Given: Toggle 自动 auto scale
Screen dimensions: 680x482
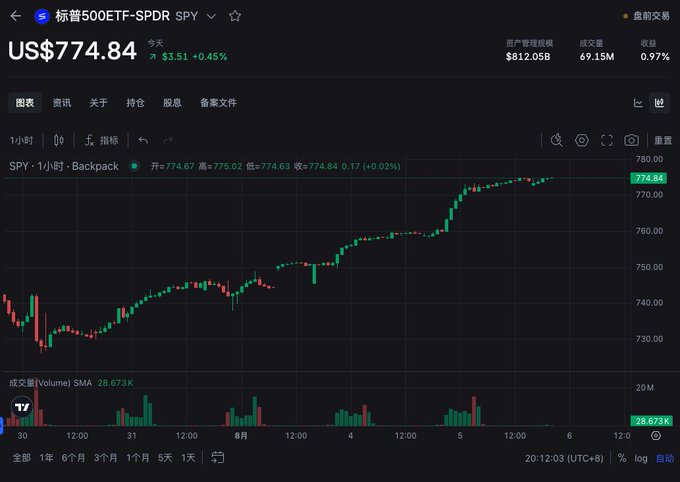Looking at the screenshot, I should [x=665, y=458].
